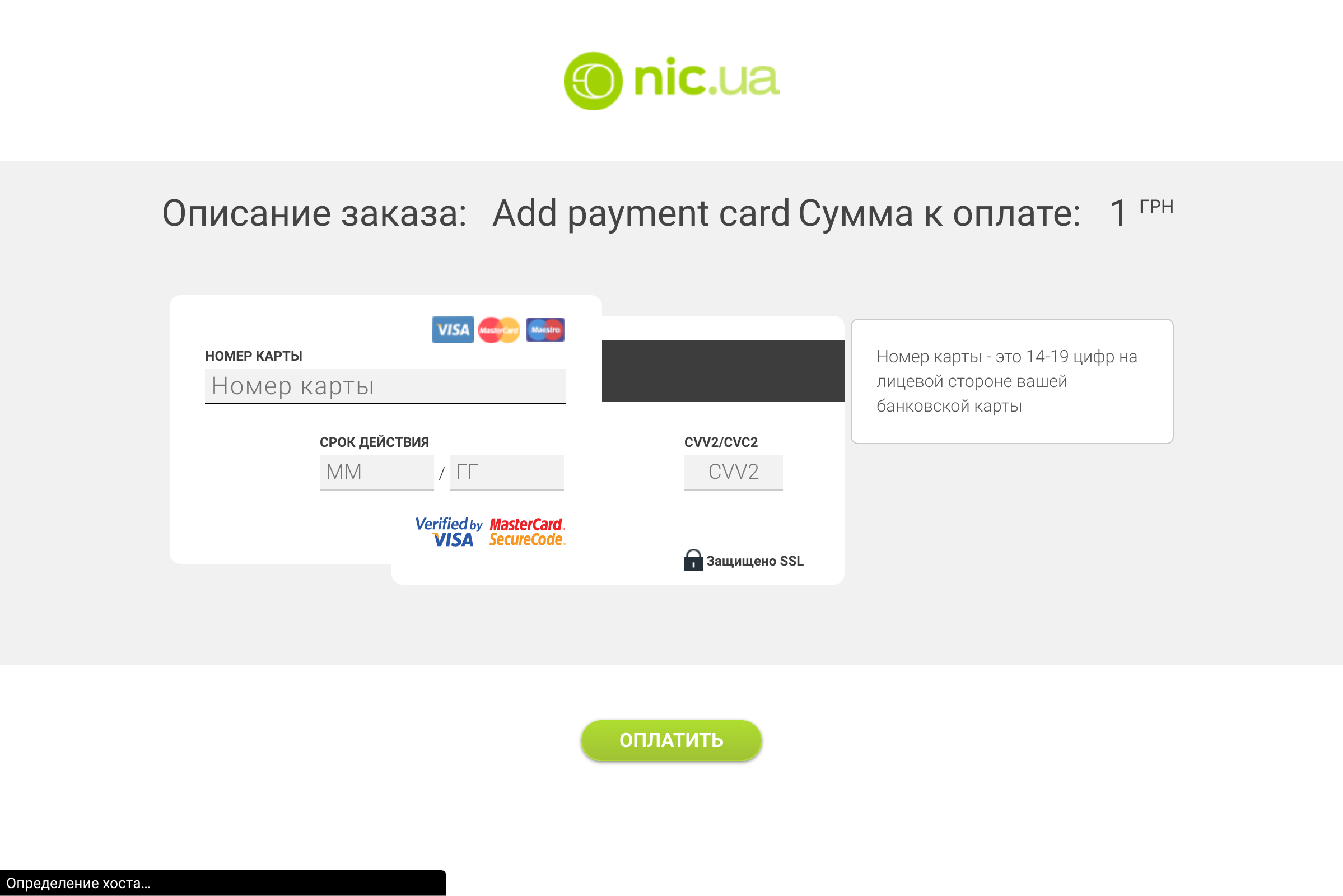The height and width of the screenshot is (896, 1343).
Task: Click the Verified by Visa logo
Action: pyautogui.click(x=449, y=532)
